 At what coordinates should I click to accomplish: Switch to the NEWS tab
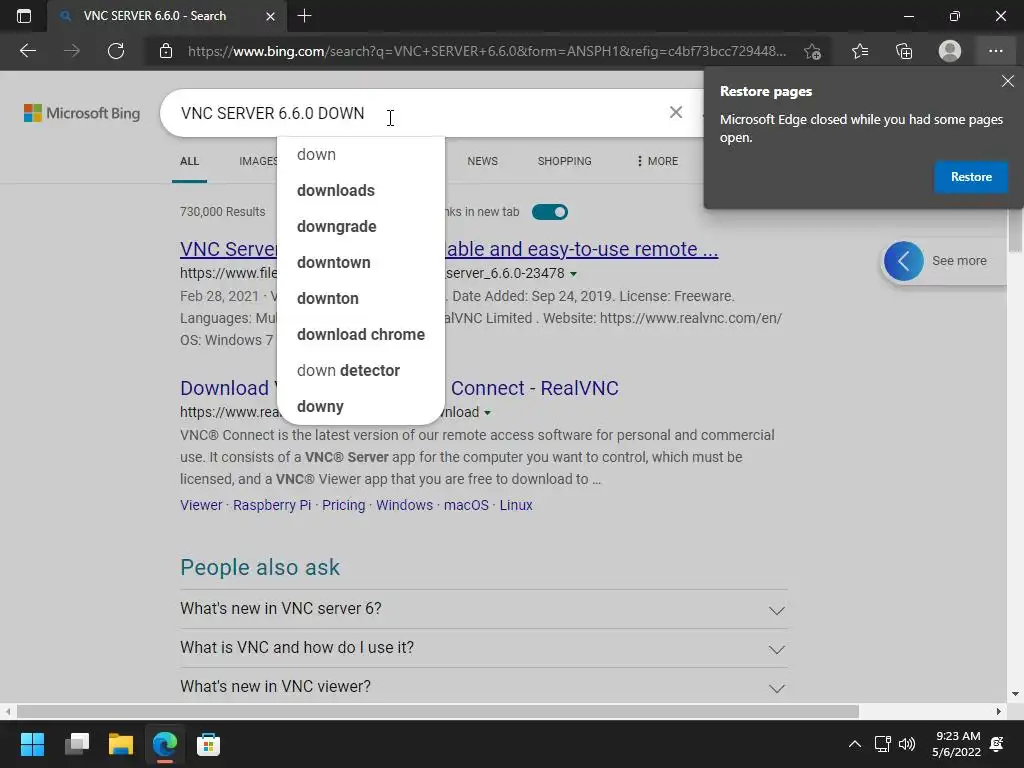pos(483,161)
